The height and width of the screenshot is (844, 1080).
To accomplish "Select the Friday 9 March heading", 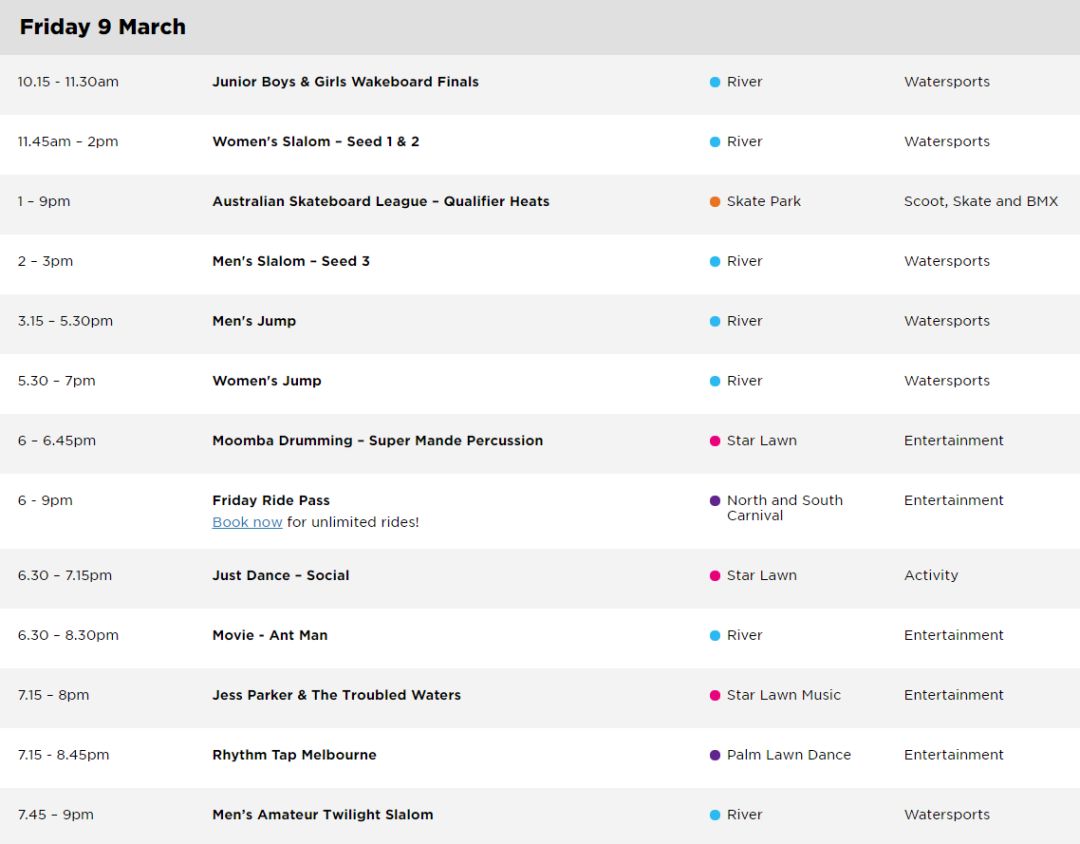I will point(103,27).
